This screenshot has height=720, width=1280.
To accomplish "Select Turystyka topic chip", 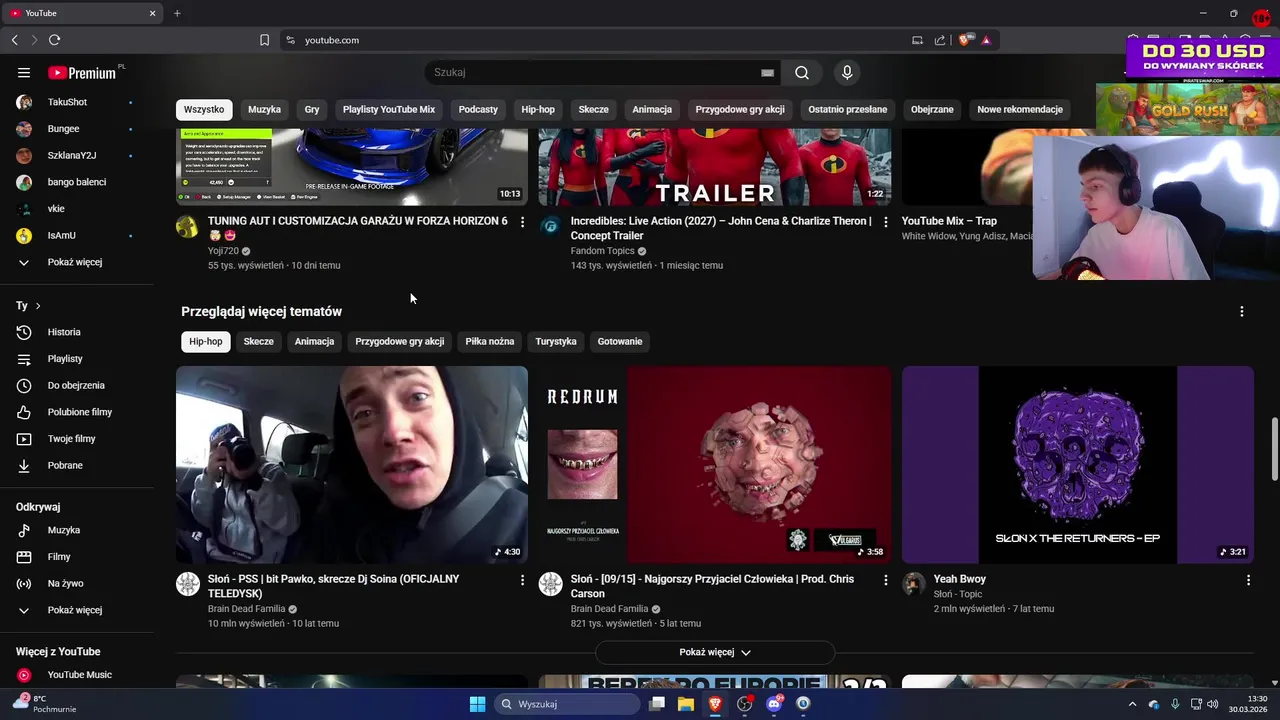I will (x=556, y=341).
